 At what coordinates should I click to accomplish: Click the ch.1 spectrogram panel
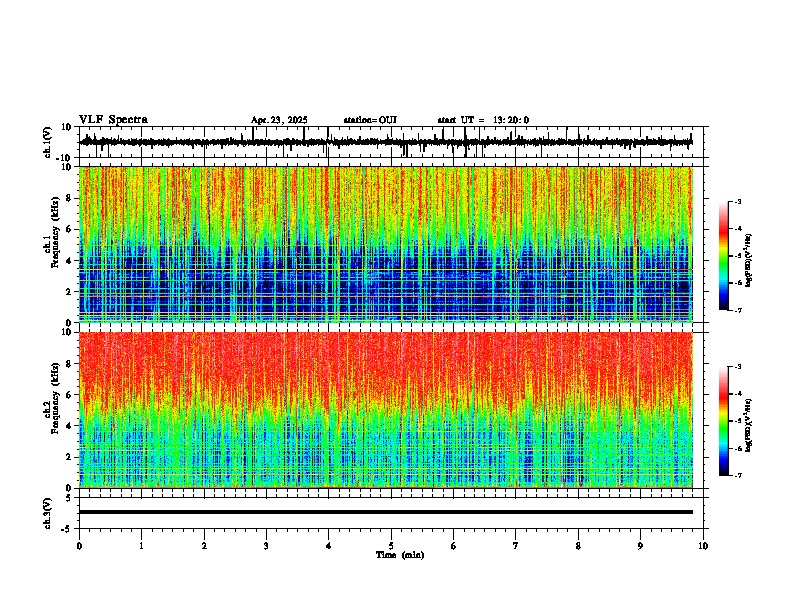pos(386,244)
